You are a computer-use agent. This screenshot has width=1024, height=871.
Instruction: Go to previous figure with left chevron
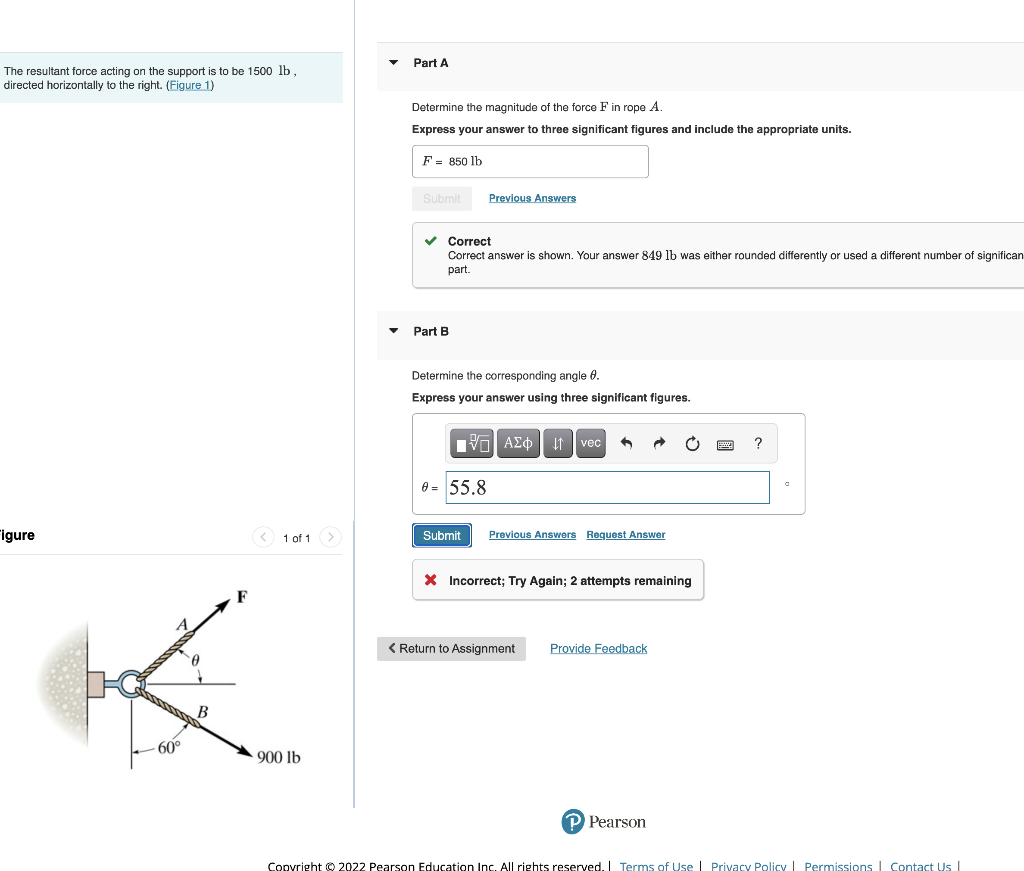pyautogui.click(x=262, y=537)
